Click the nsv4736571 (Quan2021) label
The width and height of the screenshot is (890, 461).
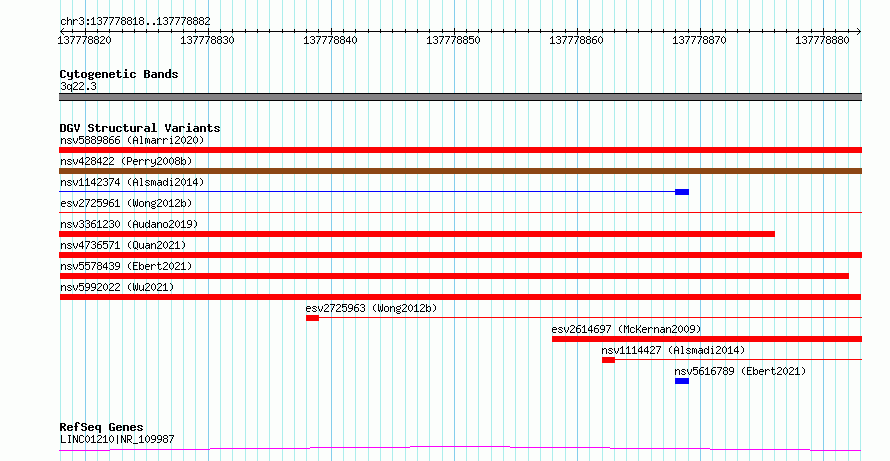(123, 245)
